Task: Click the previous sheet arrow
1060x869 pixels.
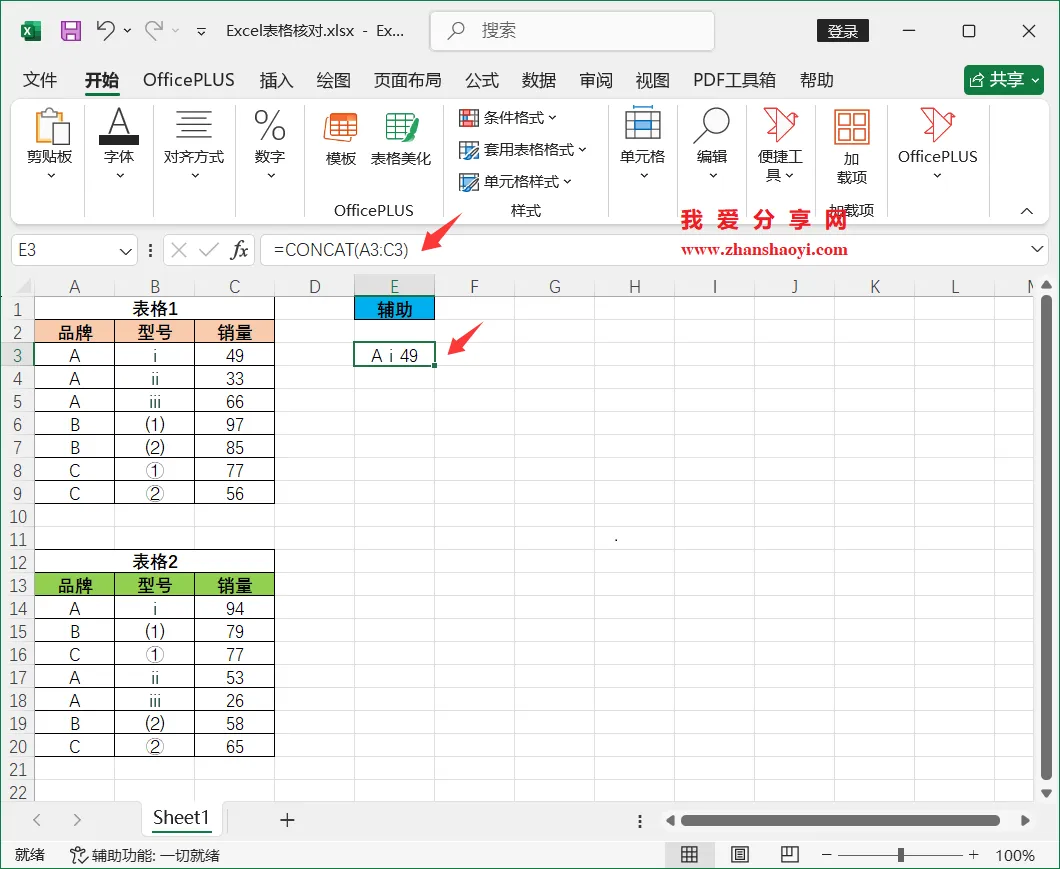Action: click(x=37, y=820)
